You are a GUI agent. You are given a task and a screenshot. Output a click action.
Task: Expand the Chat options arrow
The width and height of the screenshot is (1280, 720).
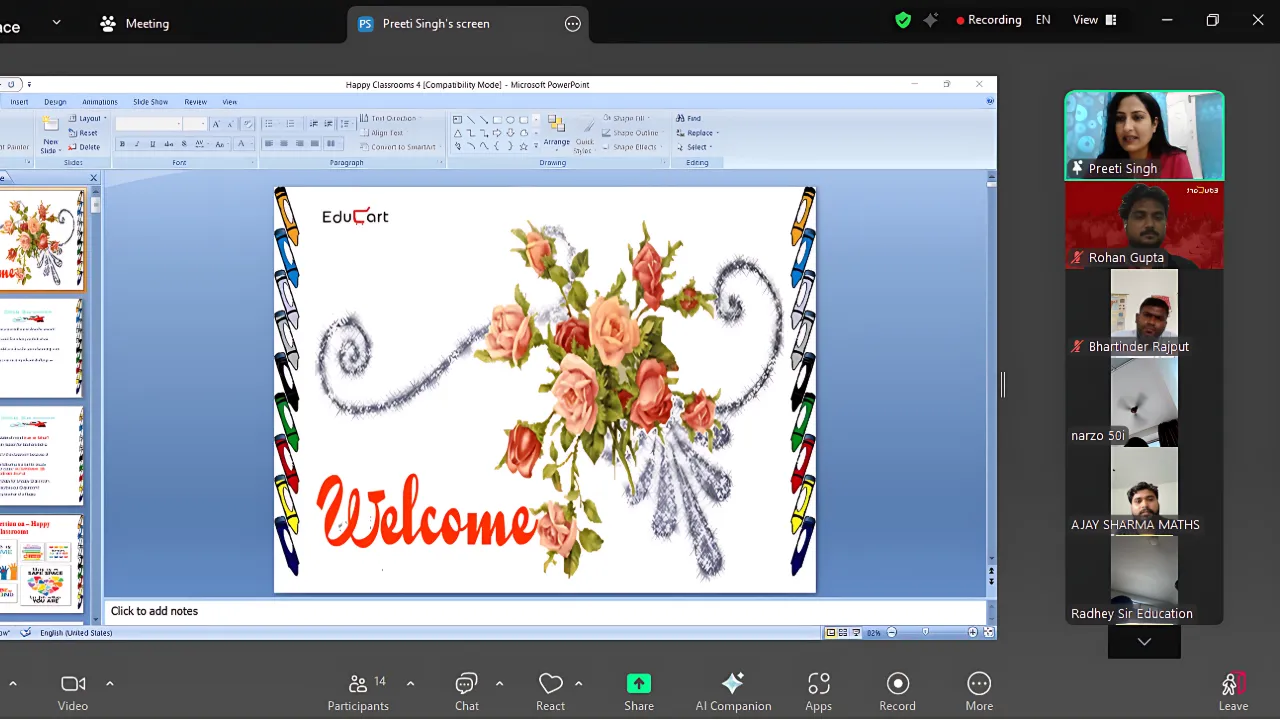pyautogui.click(x=499, y=684)
